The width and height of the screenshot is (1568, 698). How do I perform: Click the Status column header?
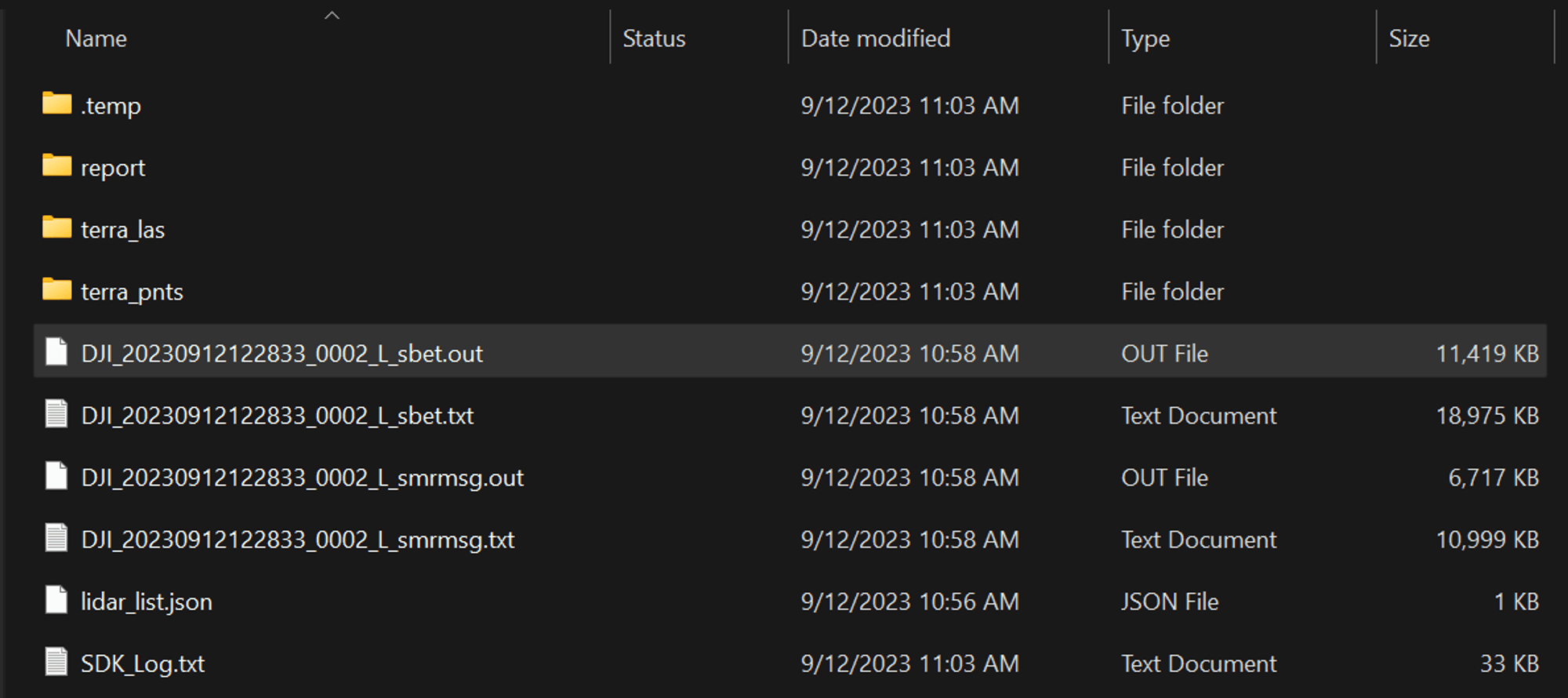click(654, 38)
